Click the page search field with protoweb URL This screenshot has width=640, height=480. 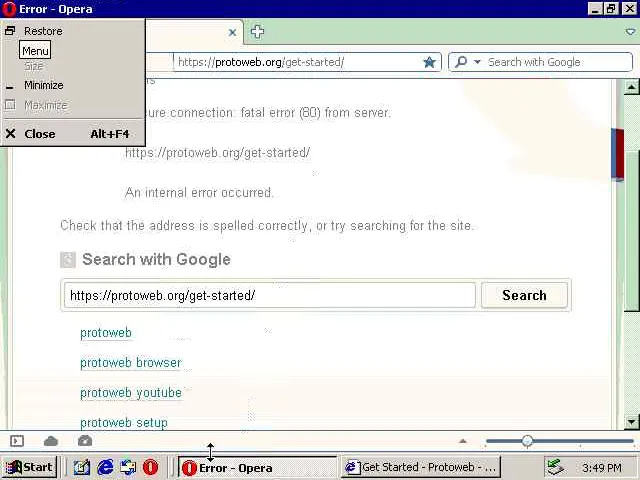[270, 295]
